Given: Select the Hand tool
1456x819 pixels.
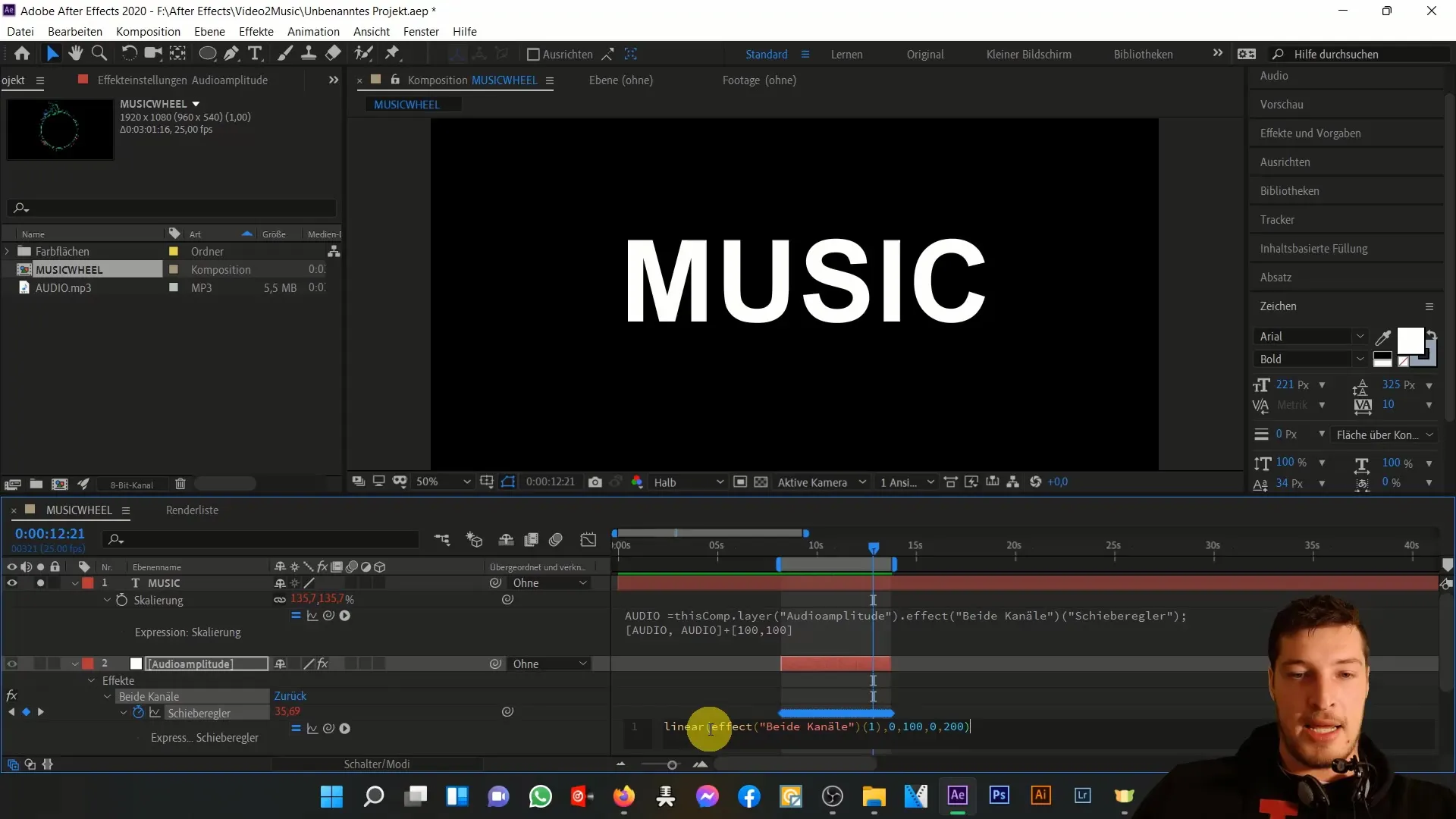Looking at the screenshot, I should 75,54.
